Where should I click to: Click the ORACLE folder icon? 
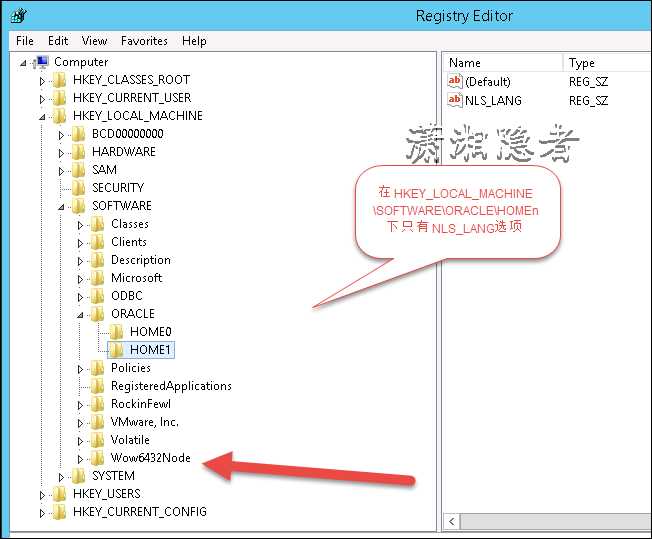coord(98,314)
